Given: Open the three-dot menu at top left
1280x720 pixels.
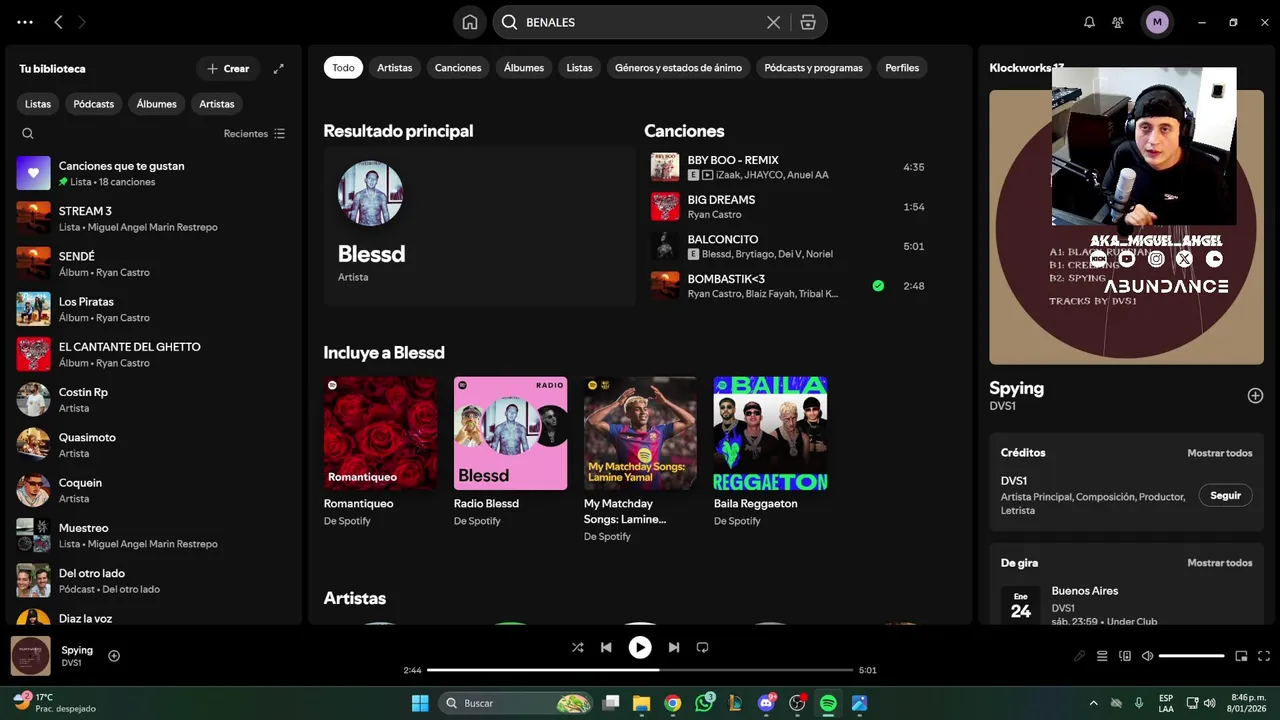Looking at the screenshot, I should (25, 22).
